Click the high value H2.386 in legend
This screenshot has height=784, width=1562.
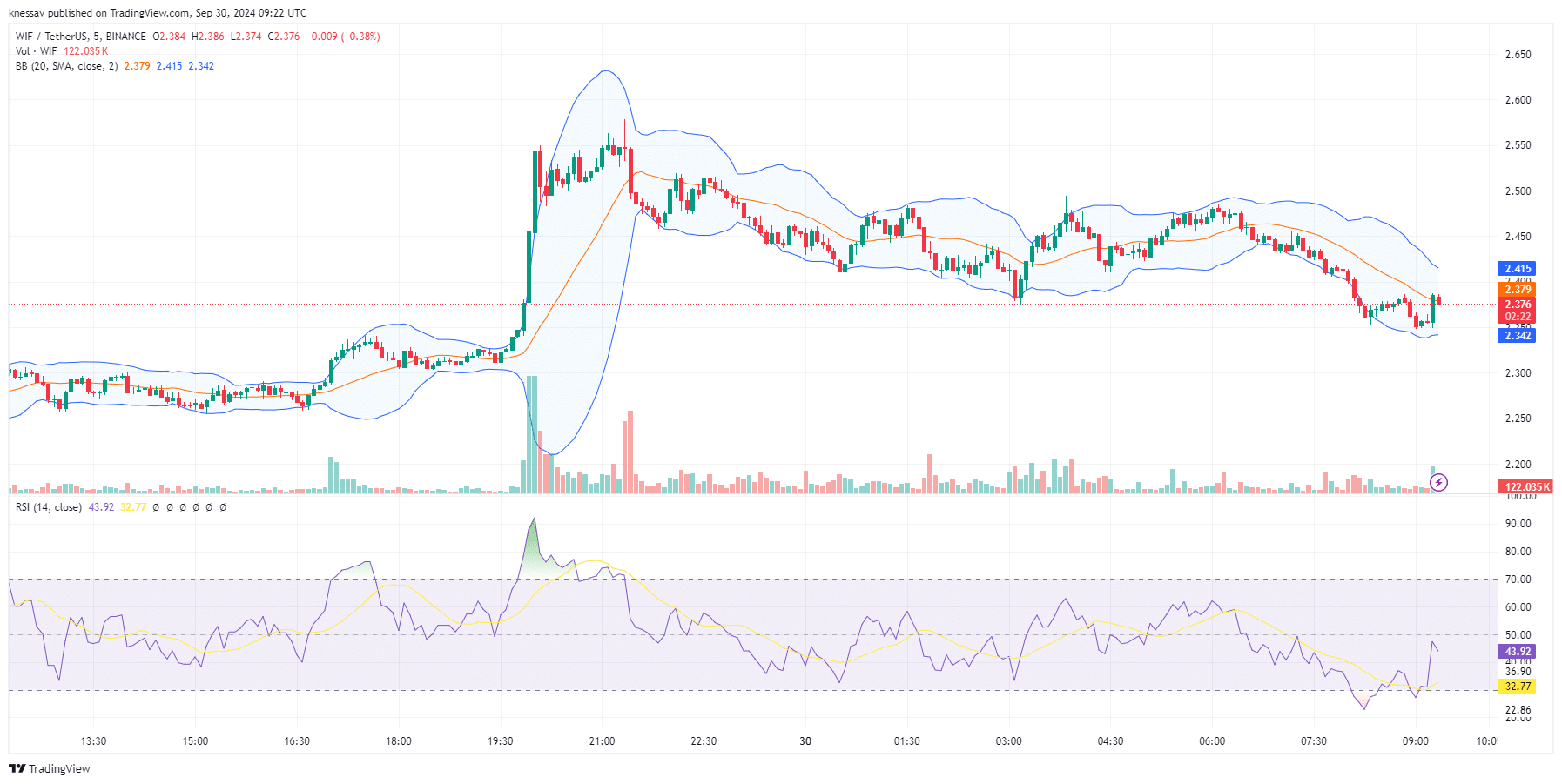point(208,37)
